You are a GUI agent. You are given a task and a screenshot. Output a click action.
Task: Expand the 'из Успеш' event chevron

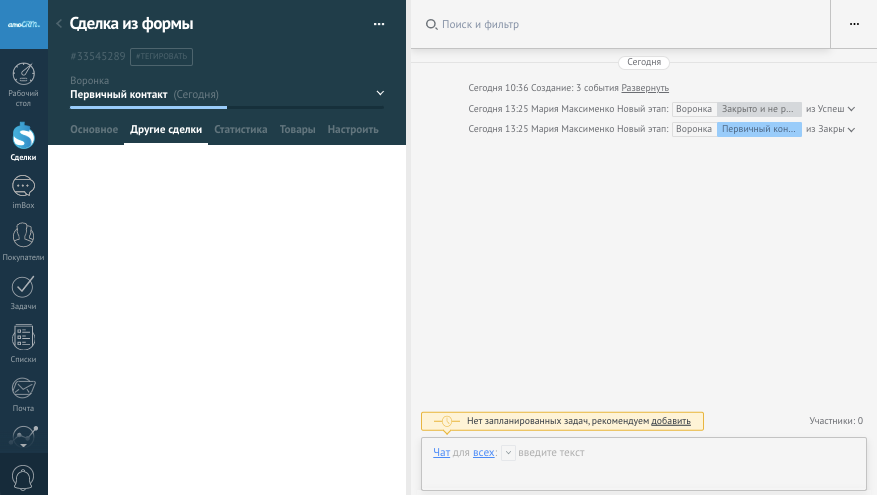coord(851,109)
